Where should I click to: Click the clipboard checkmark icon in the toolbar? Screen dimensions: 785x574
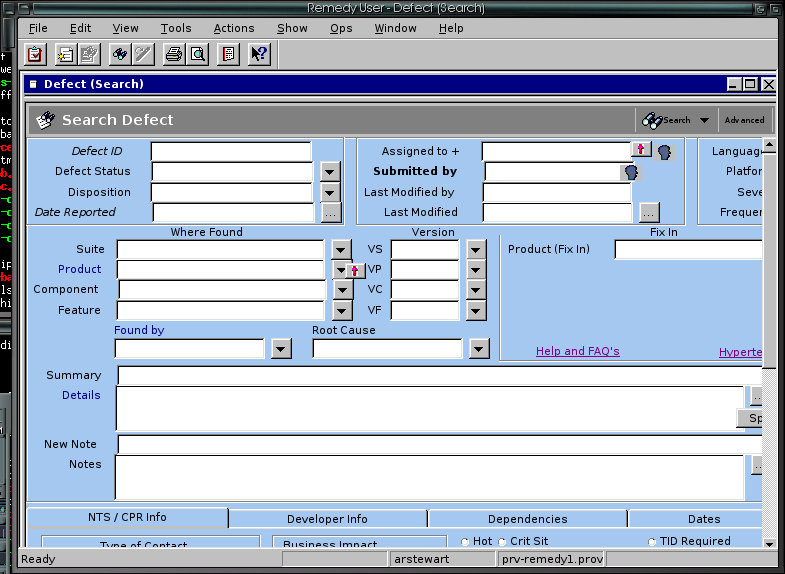click(x=35, y=54)
